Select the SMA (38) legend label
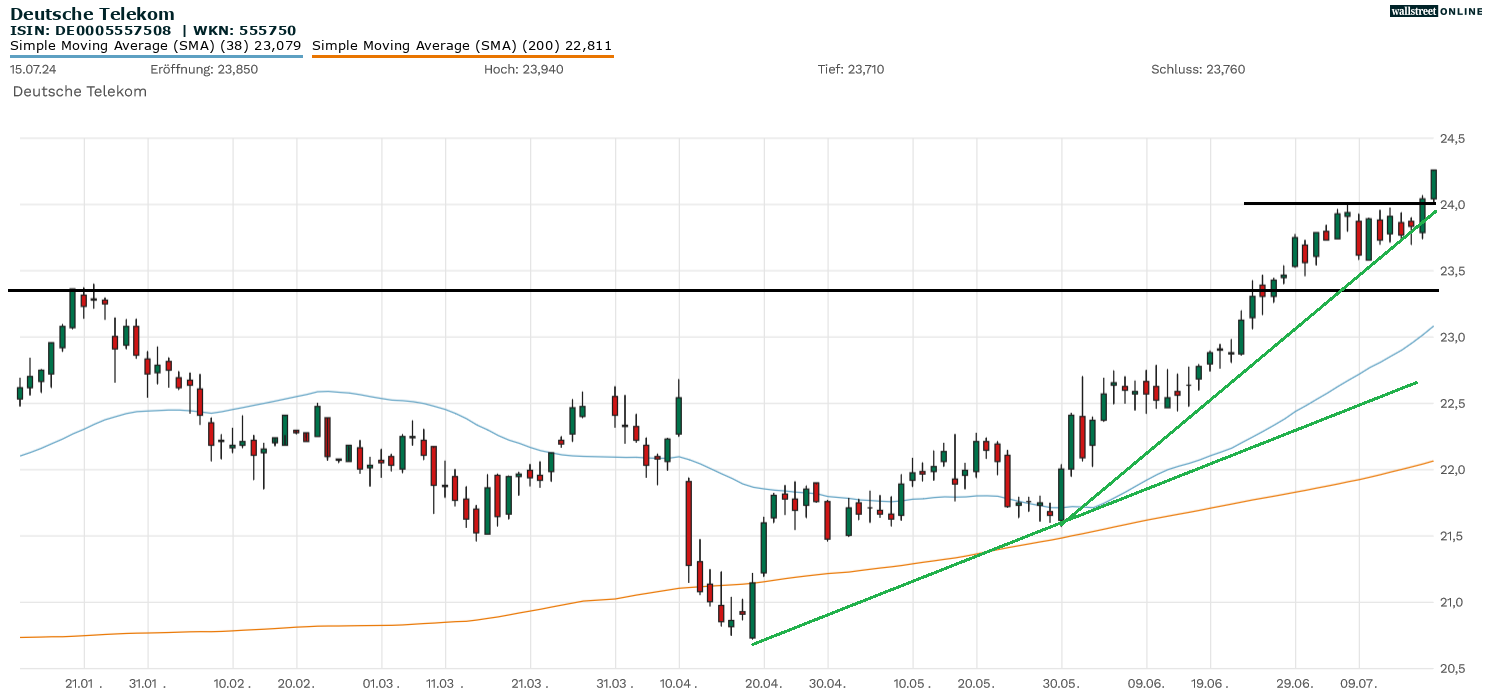 (155, 45)
